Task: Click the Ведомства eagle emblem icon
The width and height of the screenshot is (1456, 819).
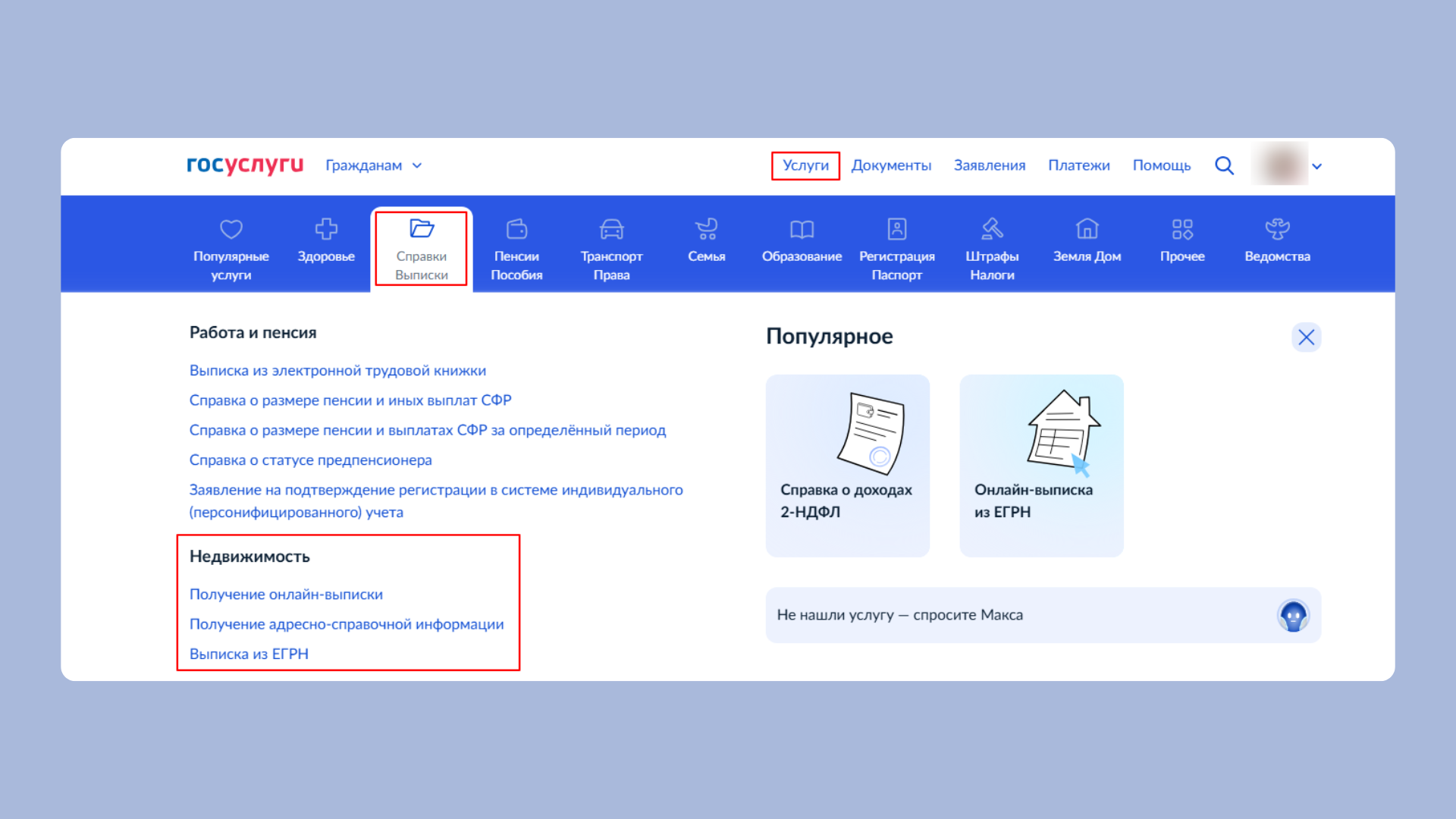Action: coord(1278,228)
